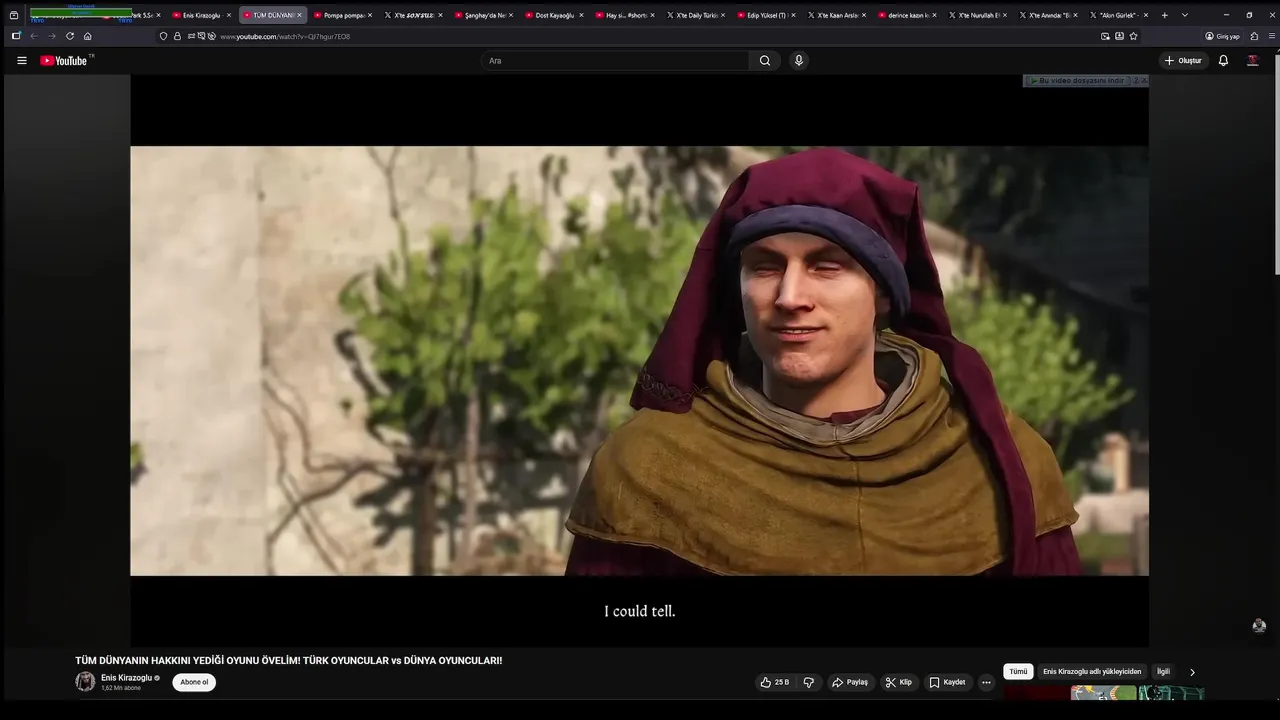Open a new browser tab with plus
Screen dimensions: 1280x720
coord(1164,15)
